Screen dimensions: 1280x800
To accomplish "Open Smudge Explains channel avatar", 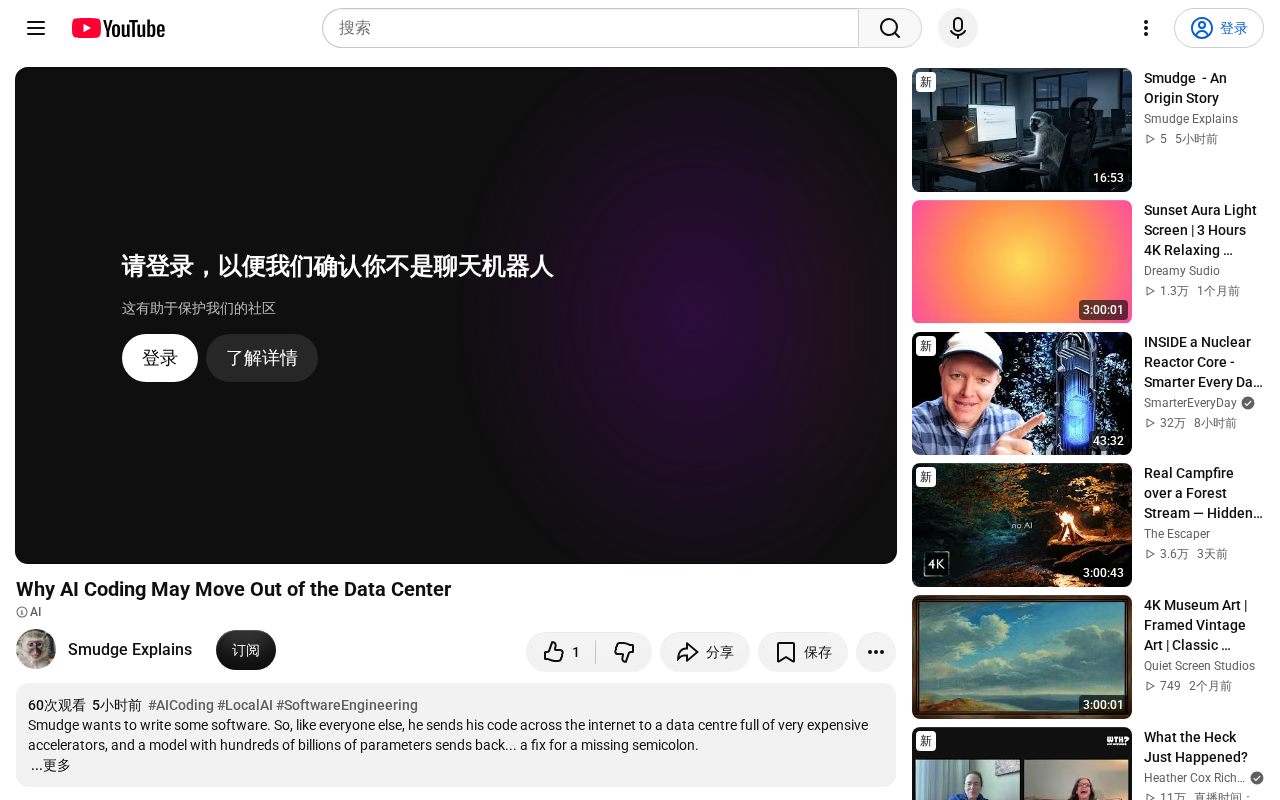I will pyautogui.click(x=36, y=650).
